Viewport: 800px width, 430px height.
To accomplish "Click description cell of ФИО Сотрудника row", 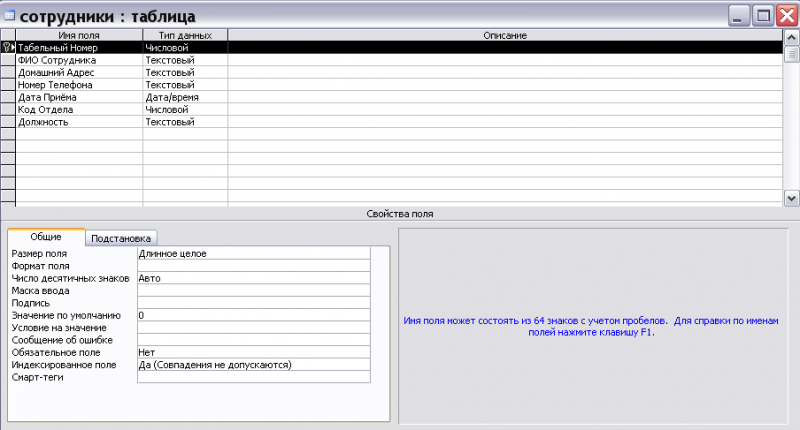I will click(x=505, y=60).
